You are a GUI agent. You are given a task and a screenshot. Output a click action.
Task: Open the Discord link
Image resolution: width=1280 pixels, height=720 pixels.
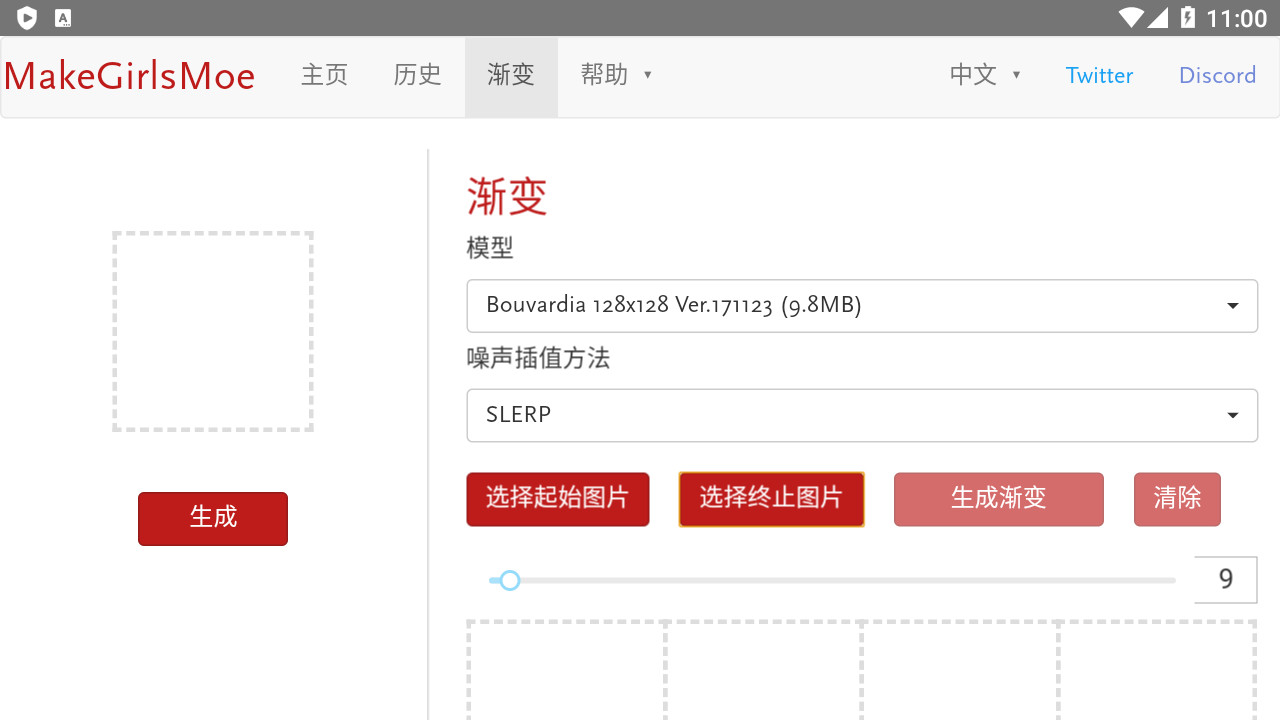click(1217, 76)
